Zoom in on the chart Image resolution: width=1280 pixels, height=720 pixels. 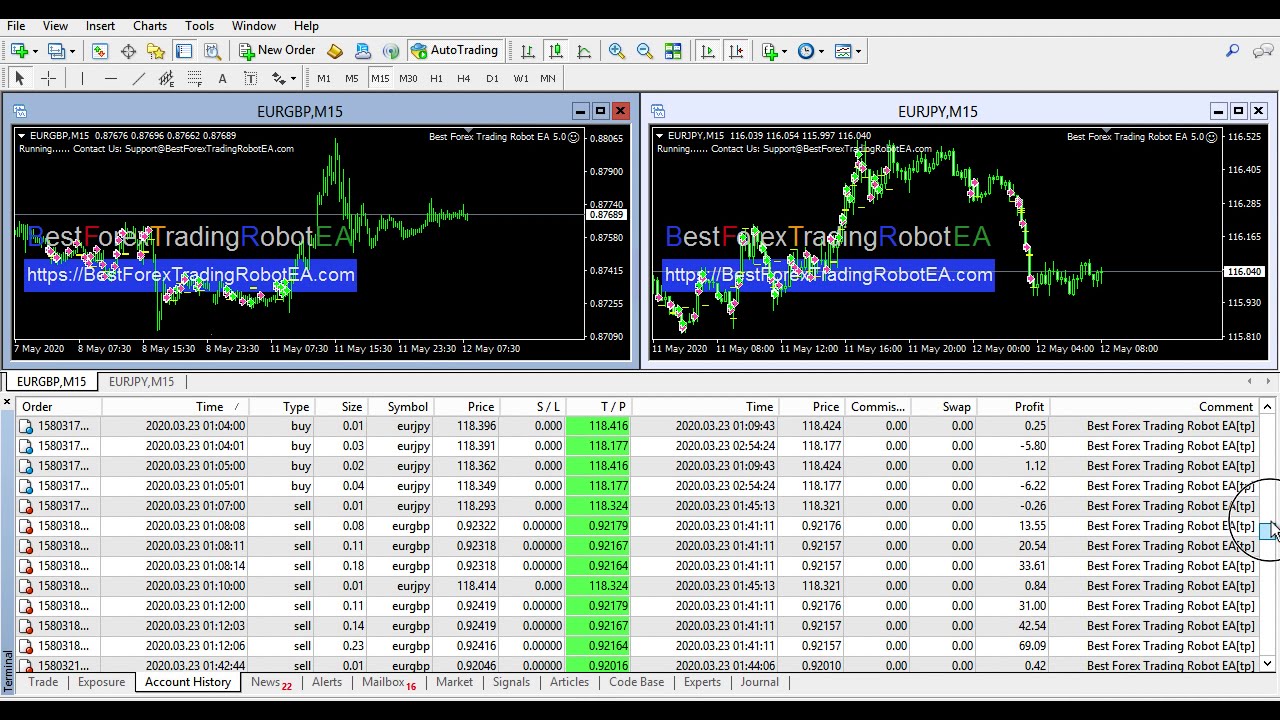(x=617, y=51)
